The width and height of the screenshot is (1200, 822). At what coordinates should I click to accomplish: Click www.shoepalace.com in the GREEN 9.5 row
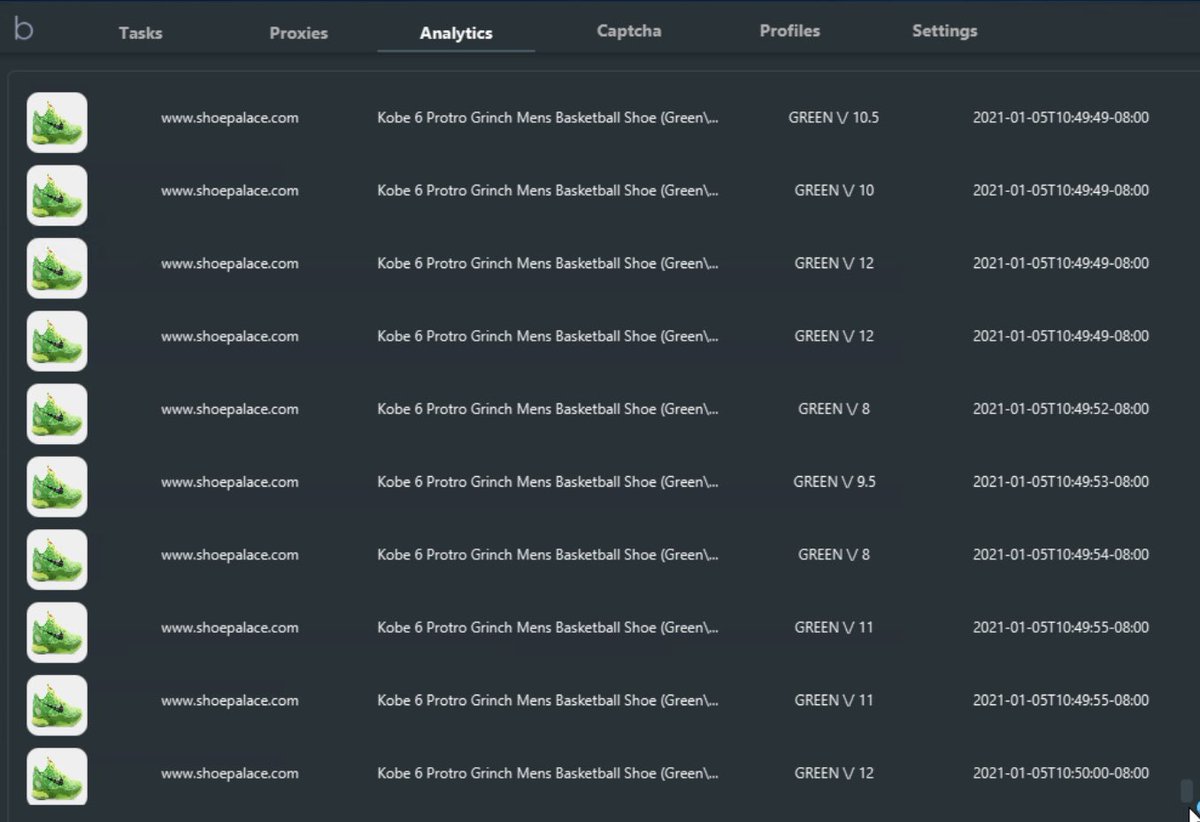(x=230, y=482)
